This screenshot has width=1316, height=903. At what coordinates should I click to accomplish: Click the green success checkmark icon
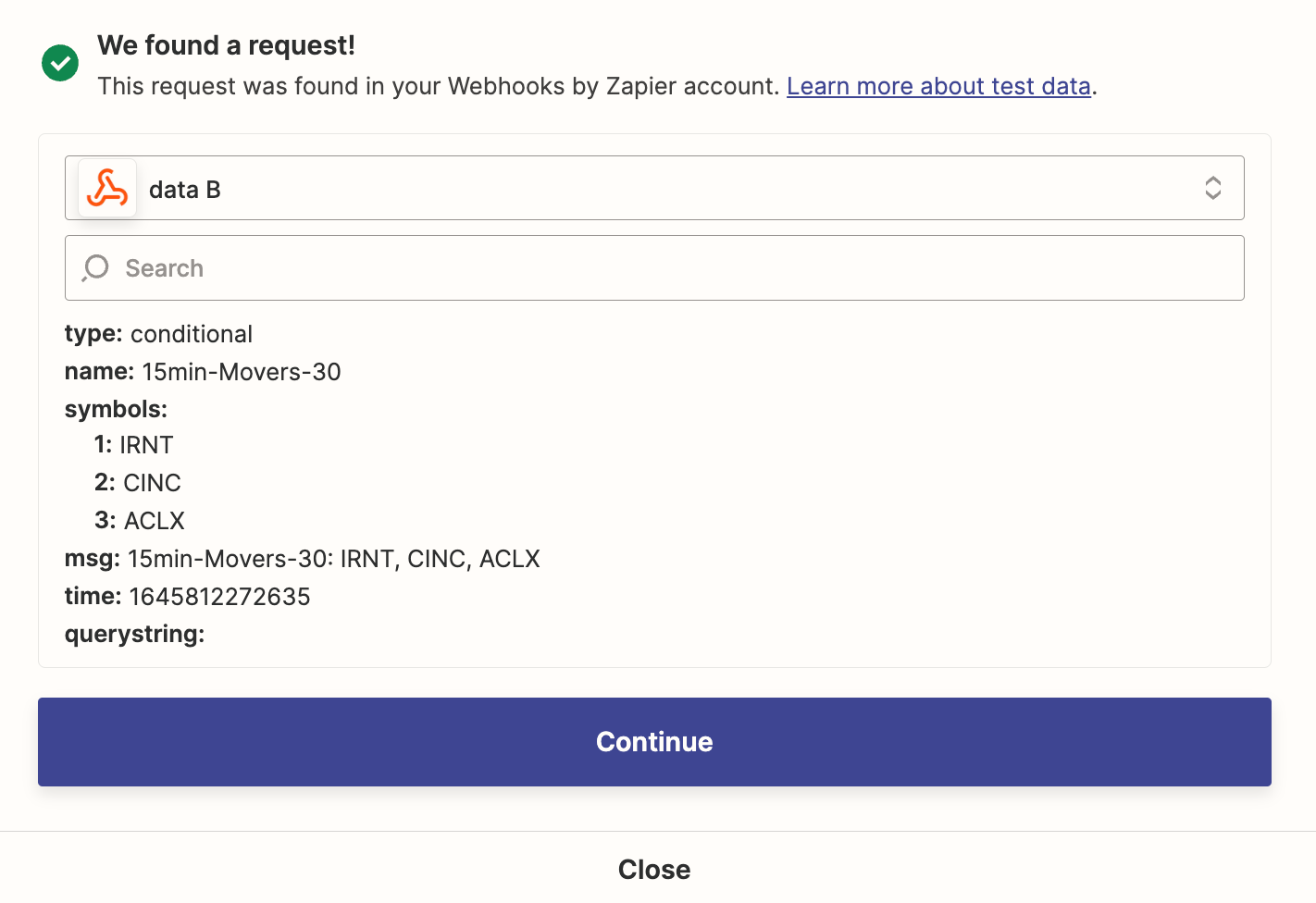(x=60, y=63)
